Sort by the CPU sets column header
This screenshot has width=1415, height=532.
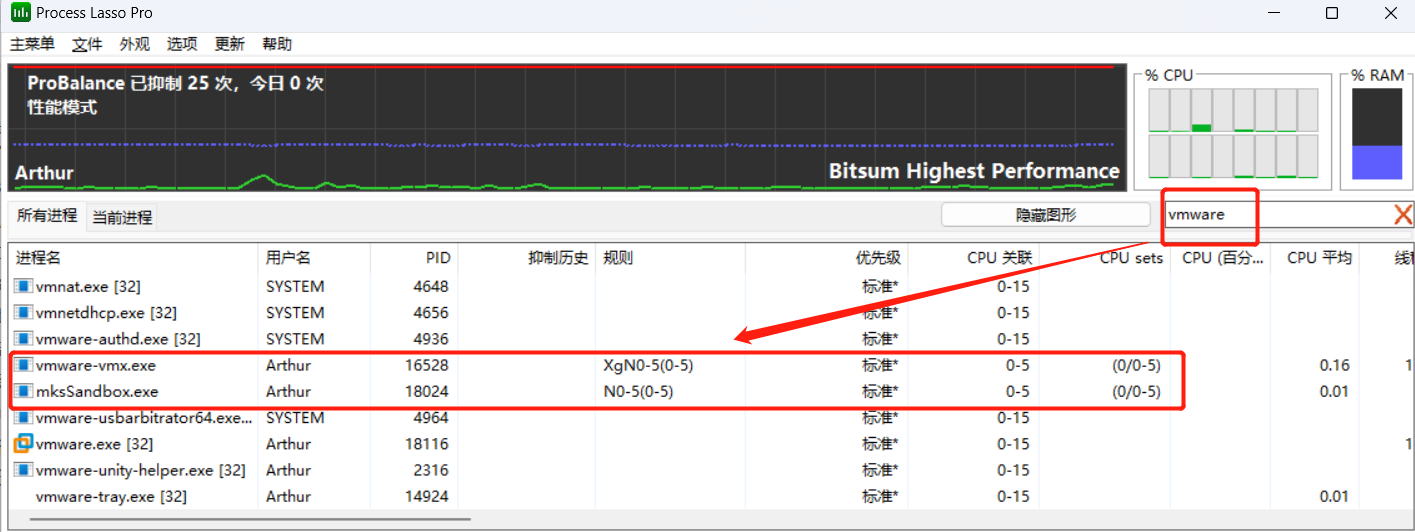click(x=1105, y=258)
